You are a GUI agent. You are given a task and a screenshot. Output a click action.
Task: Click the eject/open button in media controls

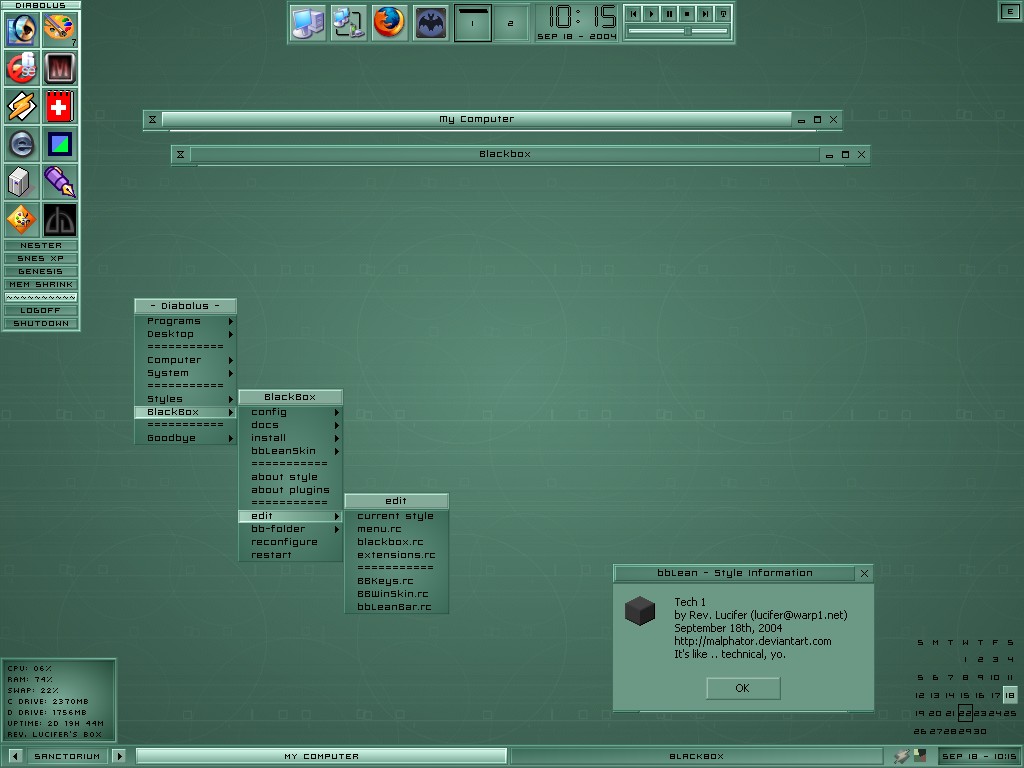click(724, 14)
